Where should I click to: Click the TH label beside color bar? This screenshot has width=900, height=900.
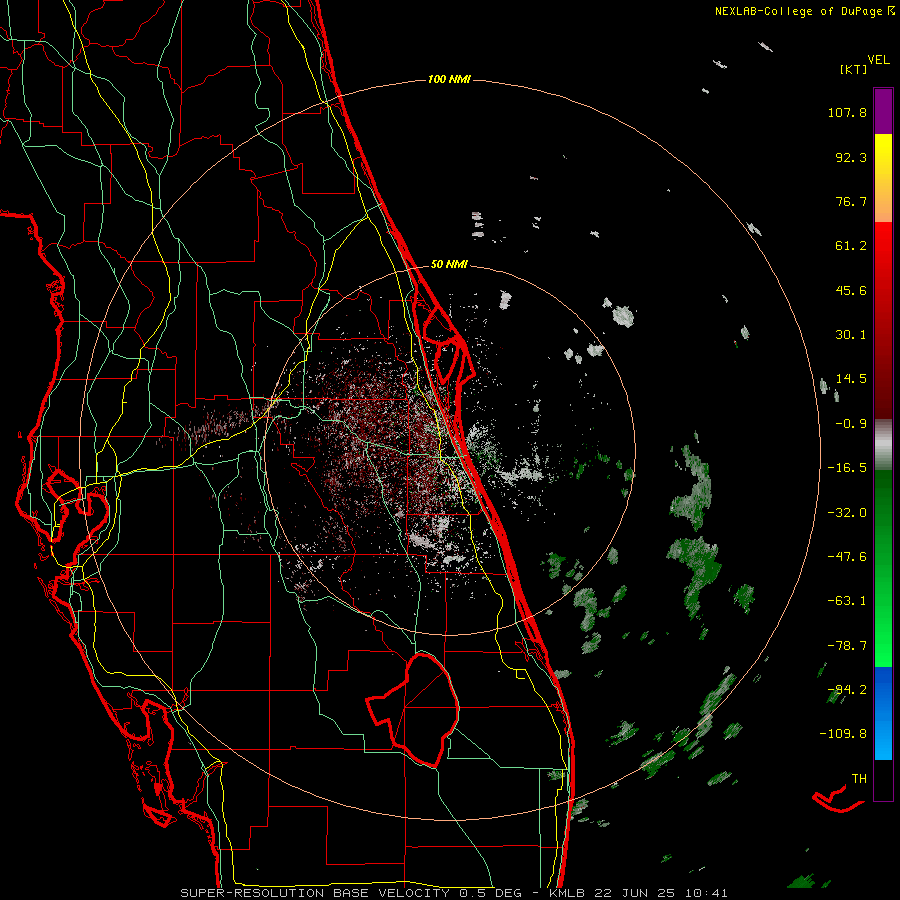coord(859,779)
